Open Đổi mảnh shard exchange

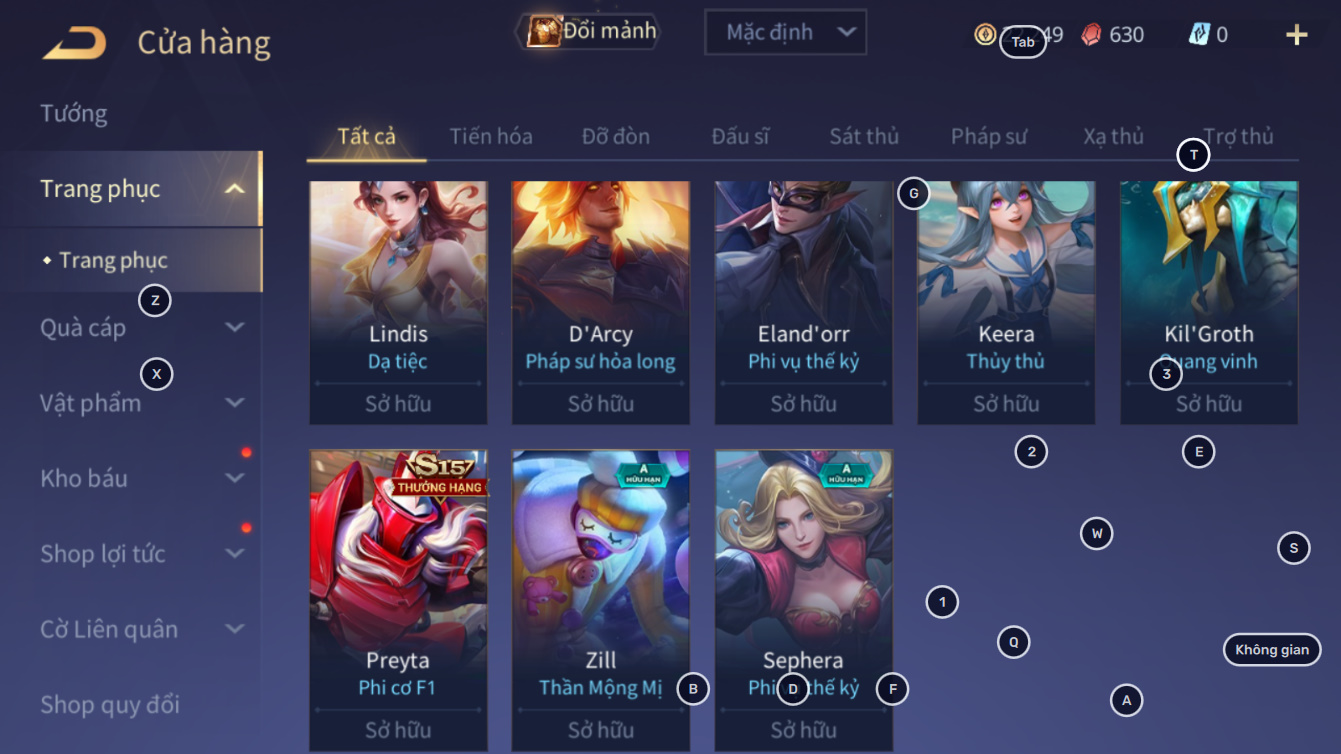590,31
